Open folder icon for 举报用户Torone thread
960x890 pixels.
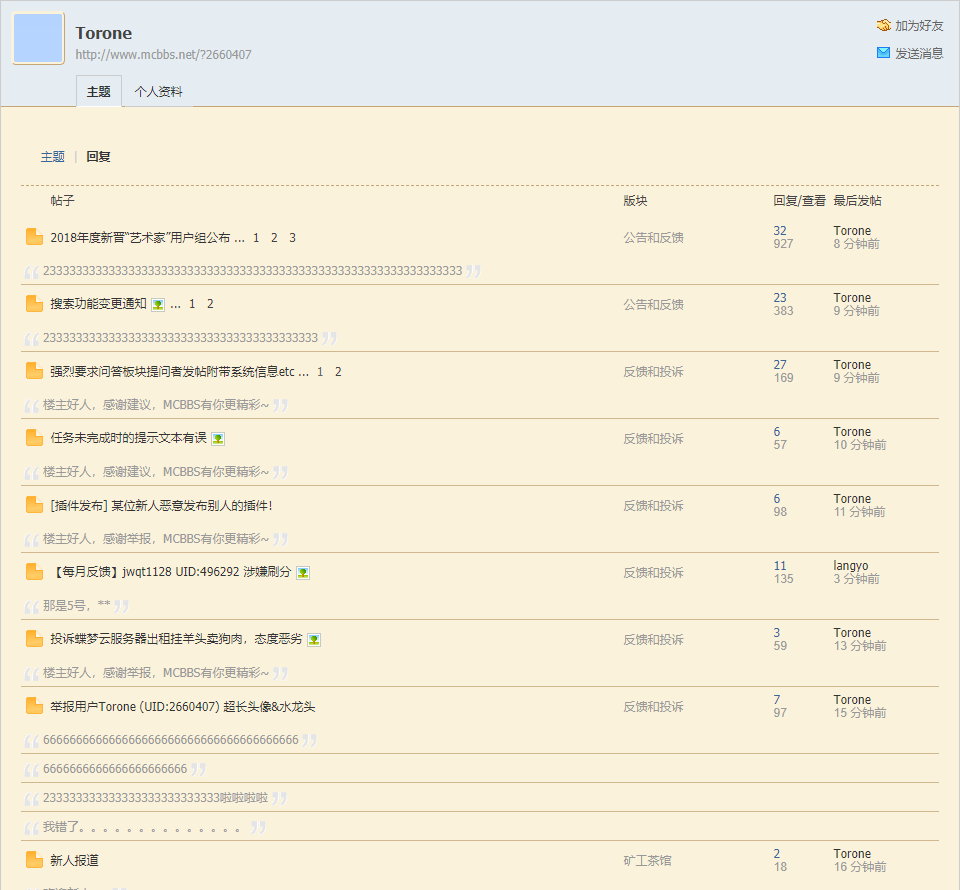point(34,706)
